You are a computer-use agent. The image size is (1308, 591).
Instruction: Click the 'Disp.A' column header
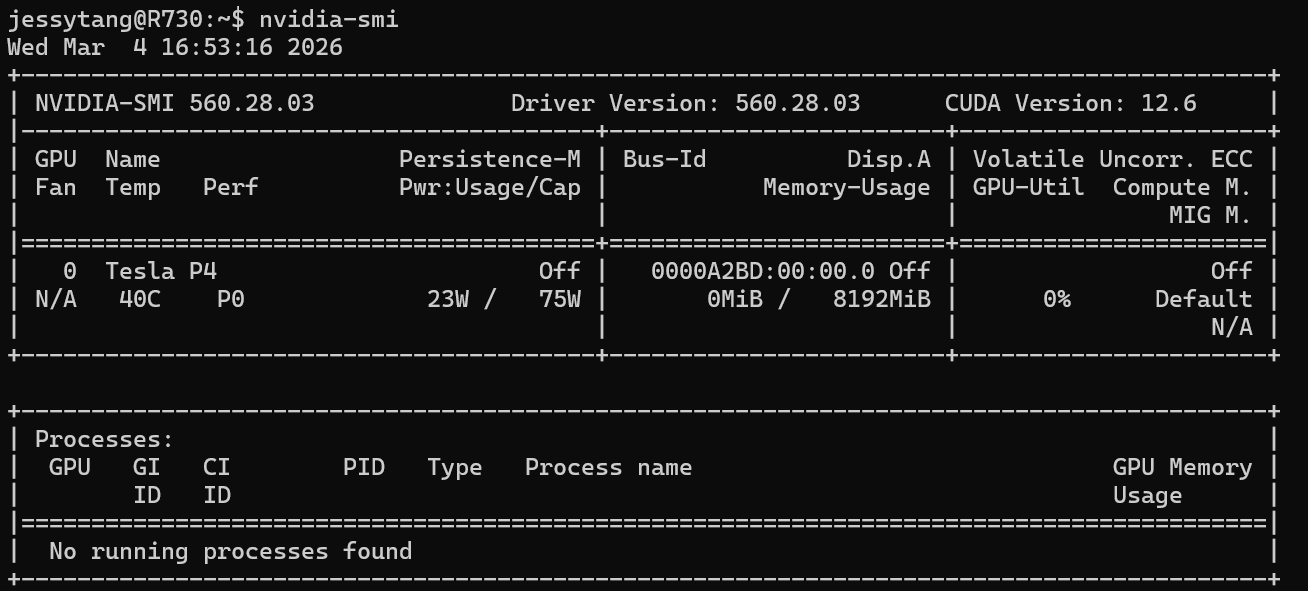889,159
